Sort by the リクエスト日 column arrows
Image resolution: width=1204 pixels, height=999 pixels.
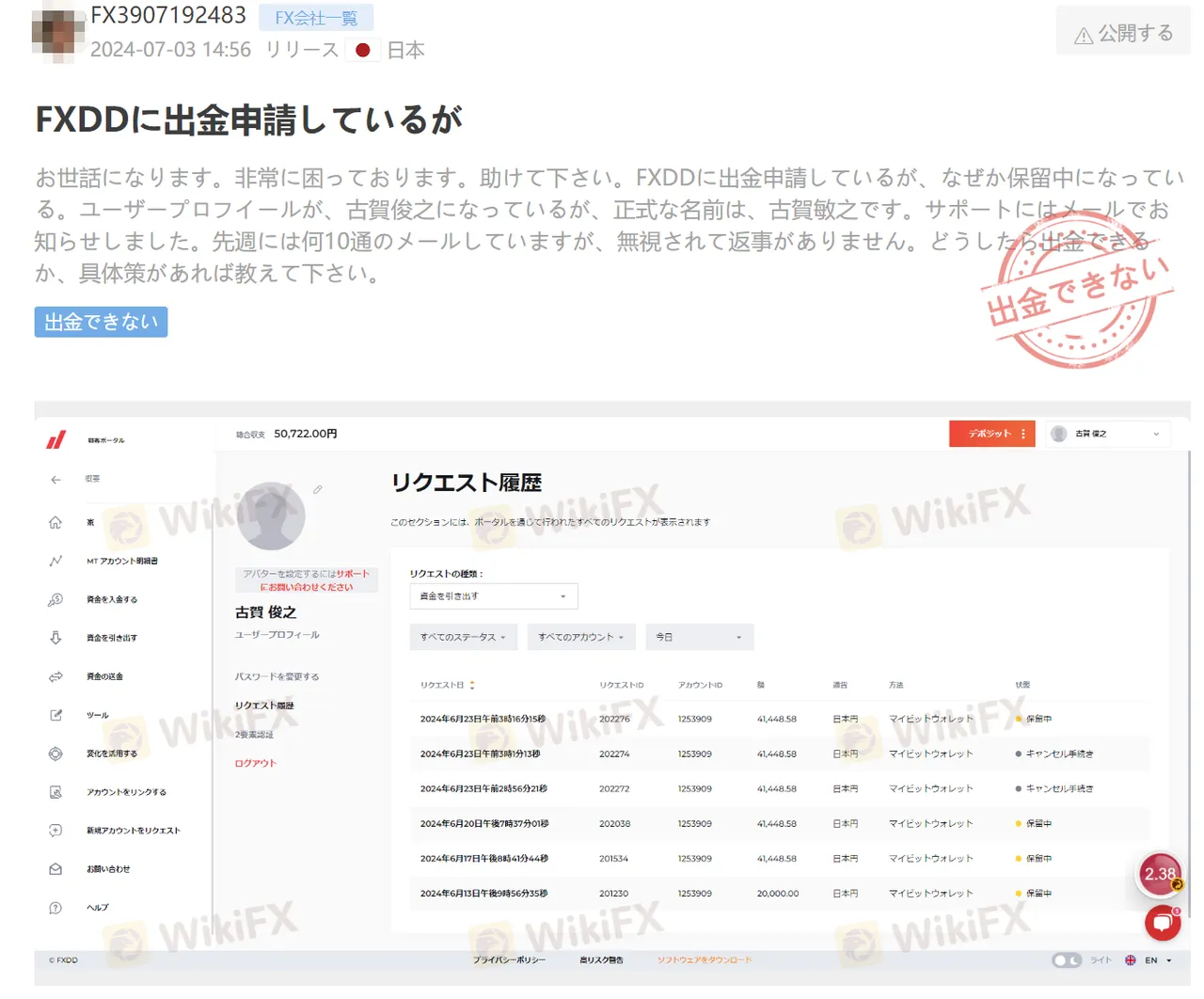coord(472,685)
